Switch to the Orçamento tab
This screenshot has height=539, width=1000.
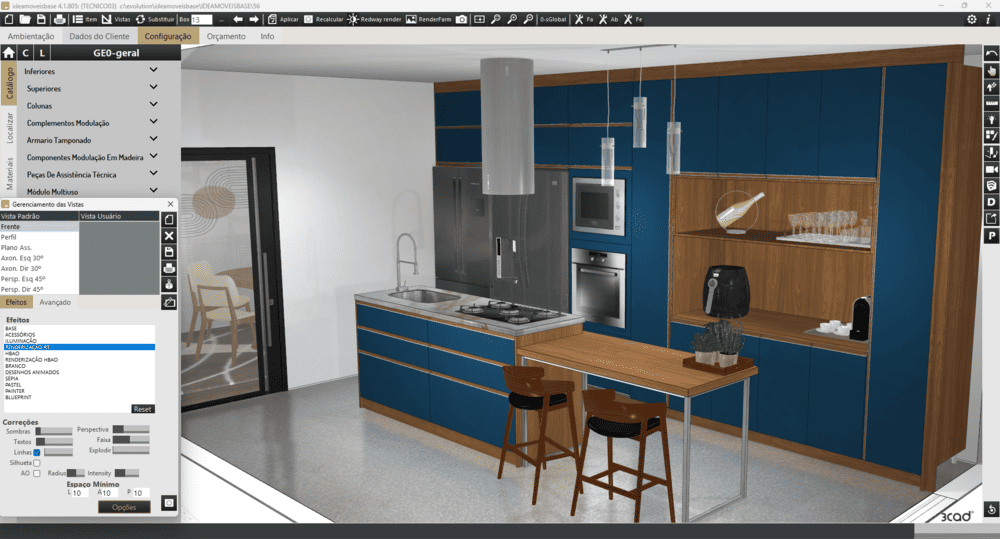[x=226, y=36]
